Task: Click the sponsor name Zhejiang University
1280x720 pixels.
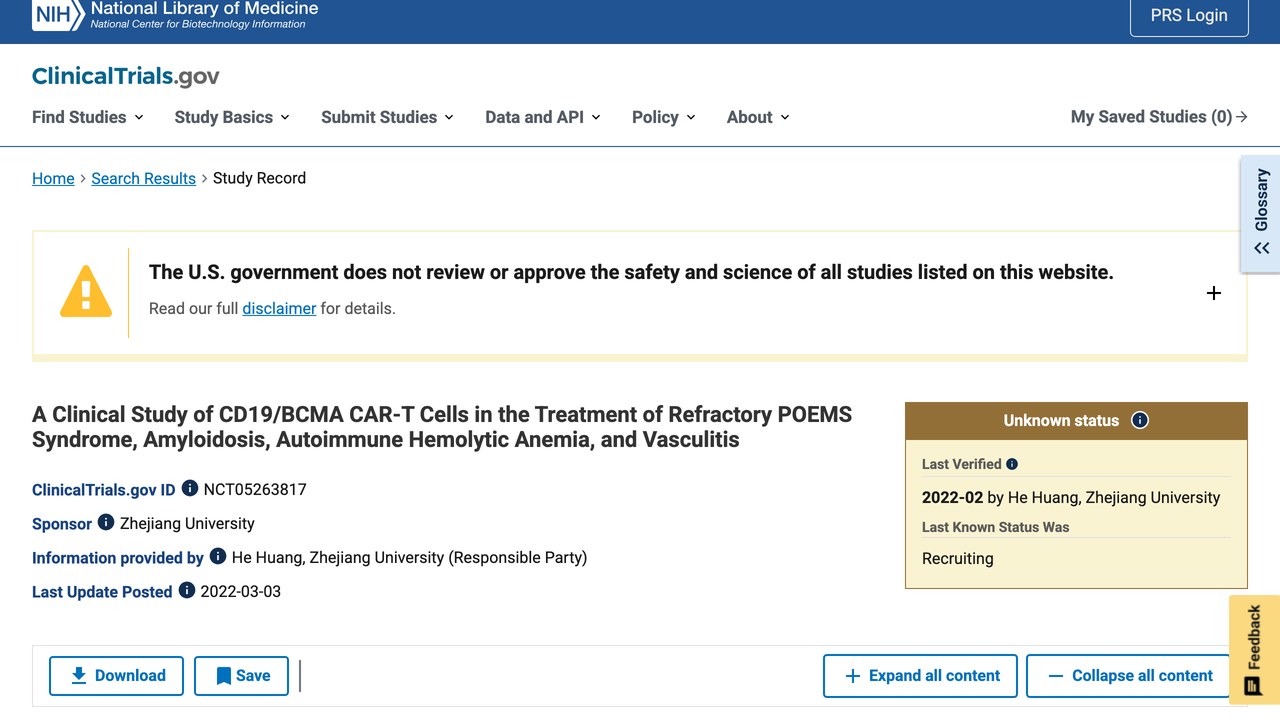Action: click(x=187, y=524)
